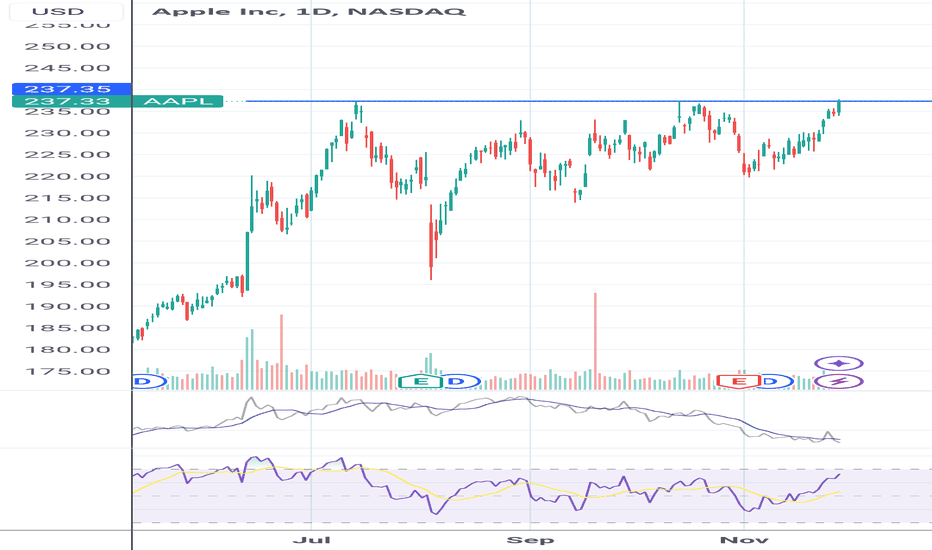Click the Nov label on time axis
The width and height of the screenshot is (932, 550).
pyautogui.click(x=744, y=540)
